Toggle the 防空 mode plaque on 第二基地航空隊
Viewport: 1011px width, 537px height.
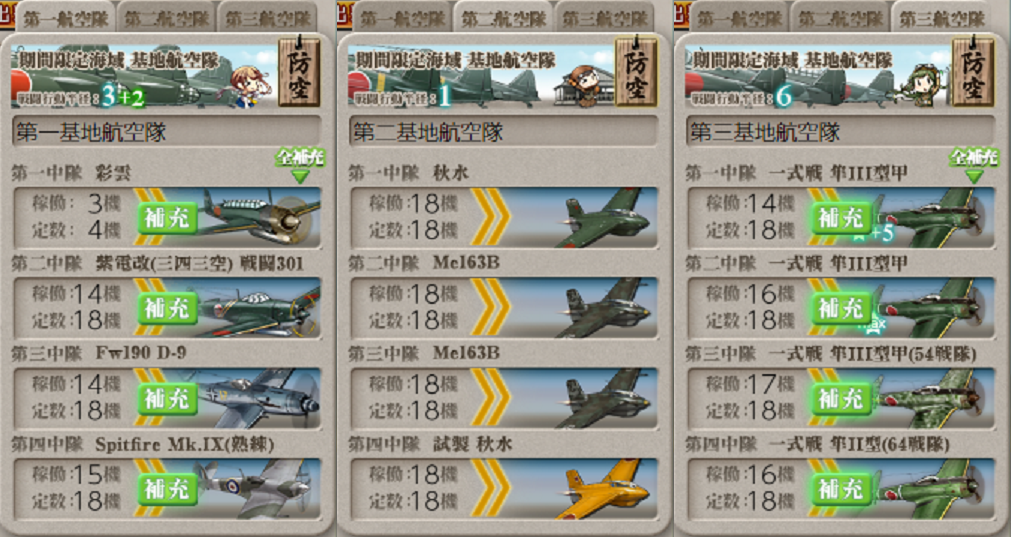pos(636,72)
